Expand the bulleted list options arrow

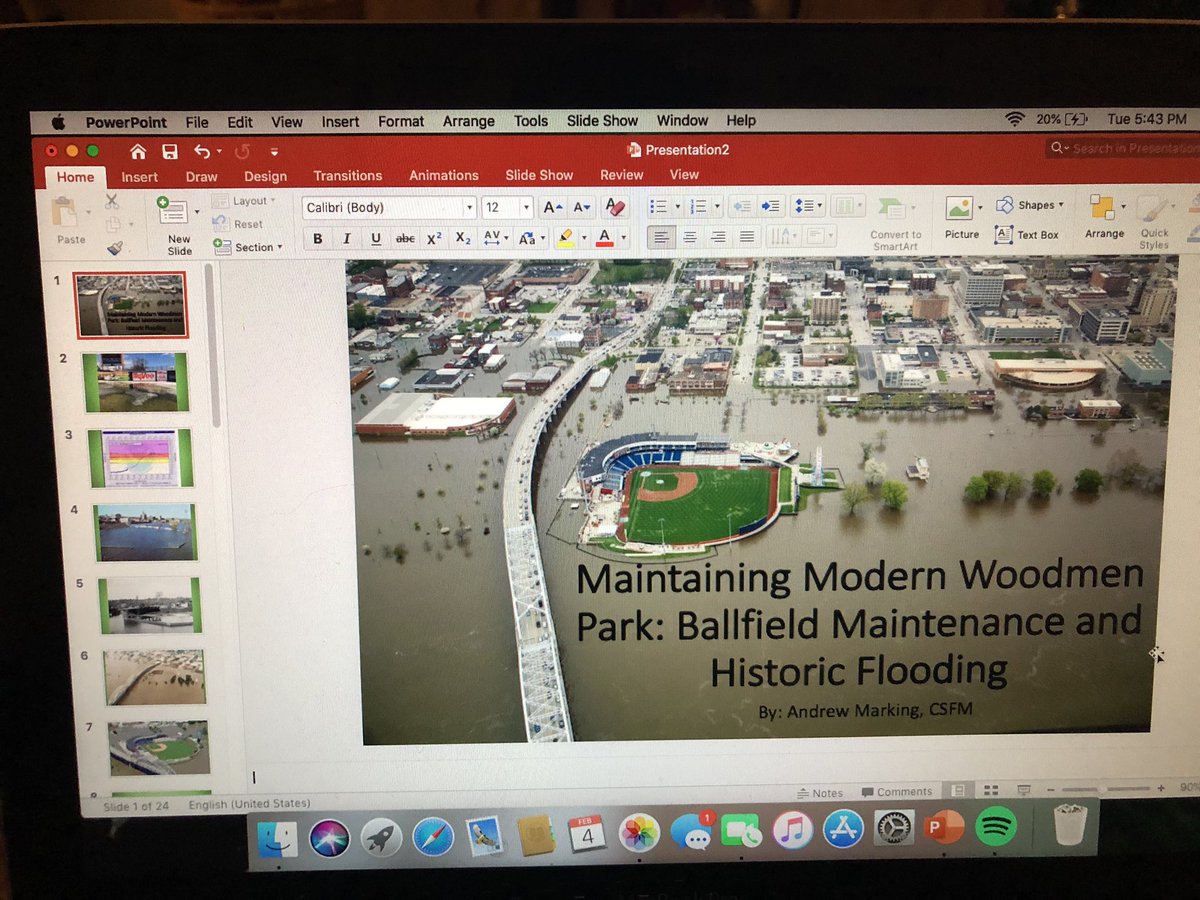[x=677, y=206]
